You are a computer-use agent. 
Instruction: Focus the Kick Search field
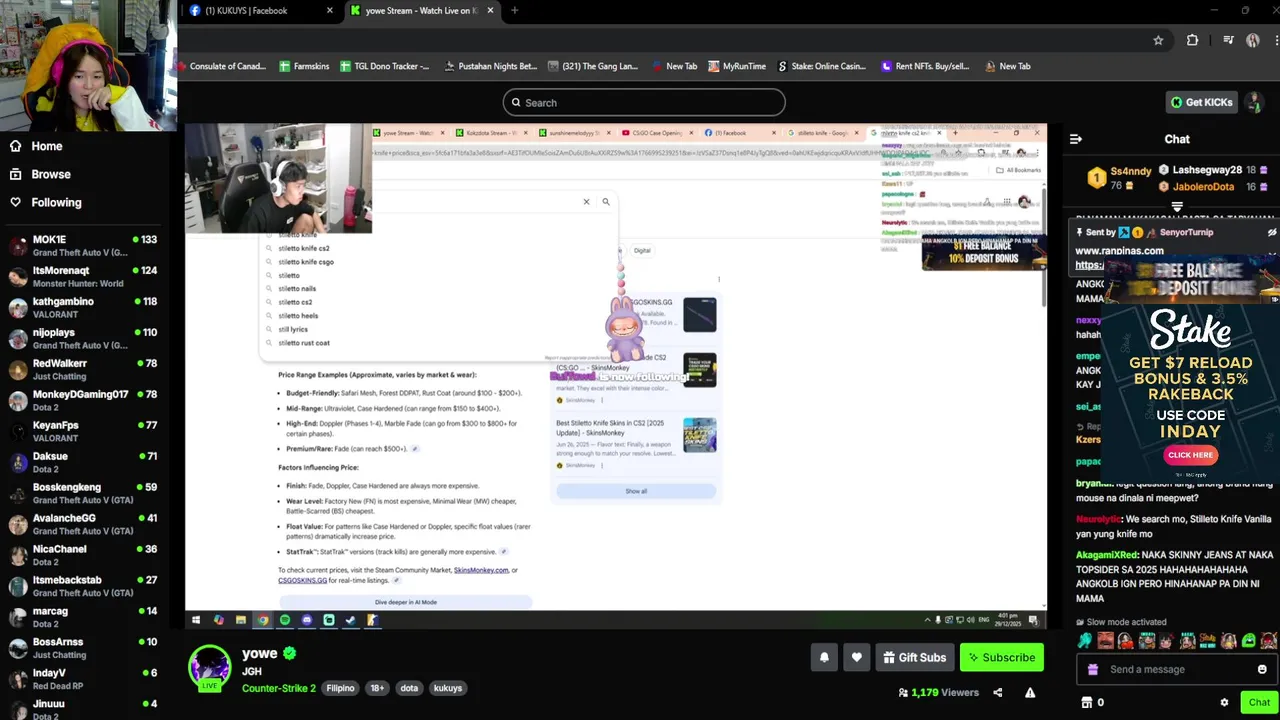tap(644, 102)
